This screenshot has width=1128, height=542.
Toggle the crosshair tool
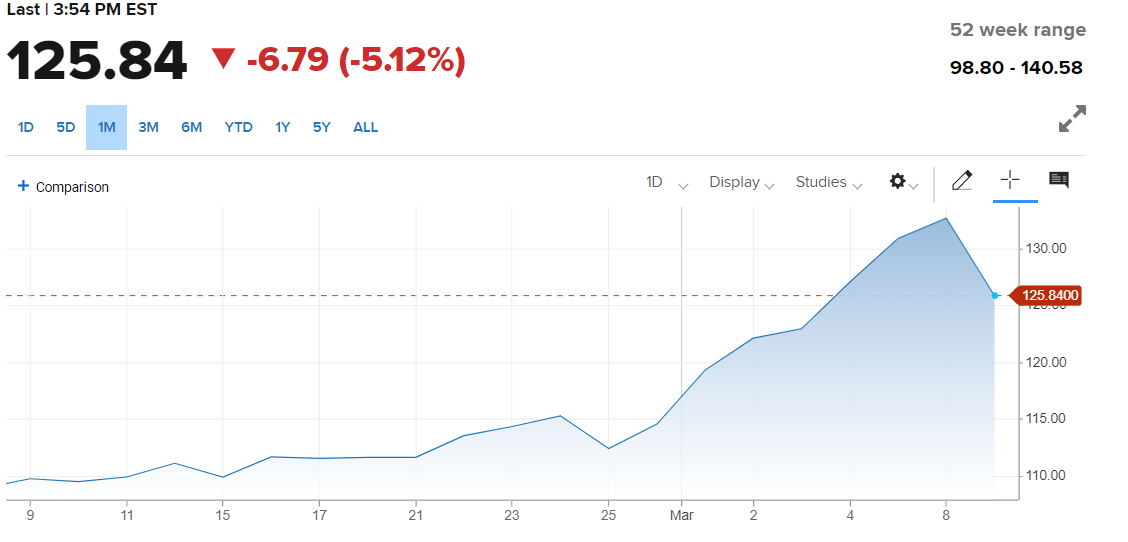pyautogui.click(x=1010, y=180)
